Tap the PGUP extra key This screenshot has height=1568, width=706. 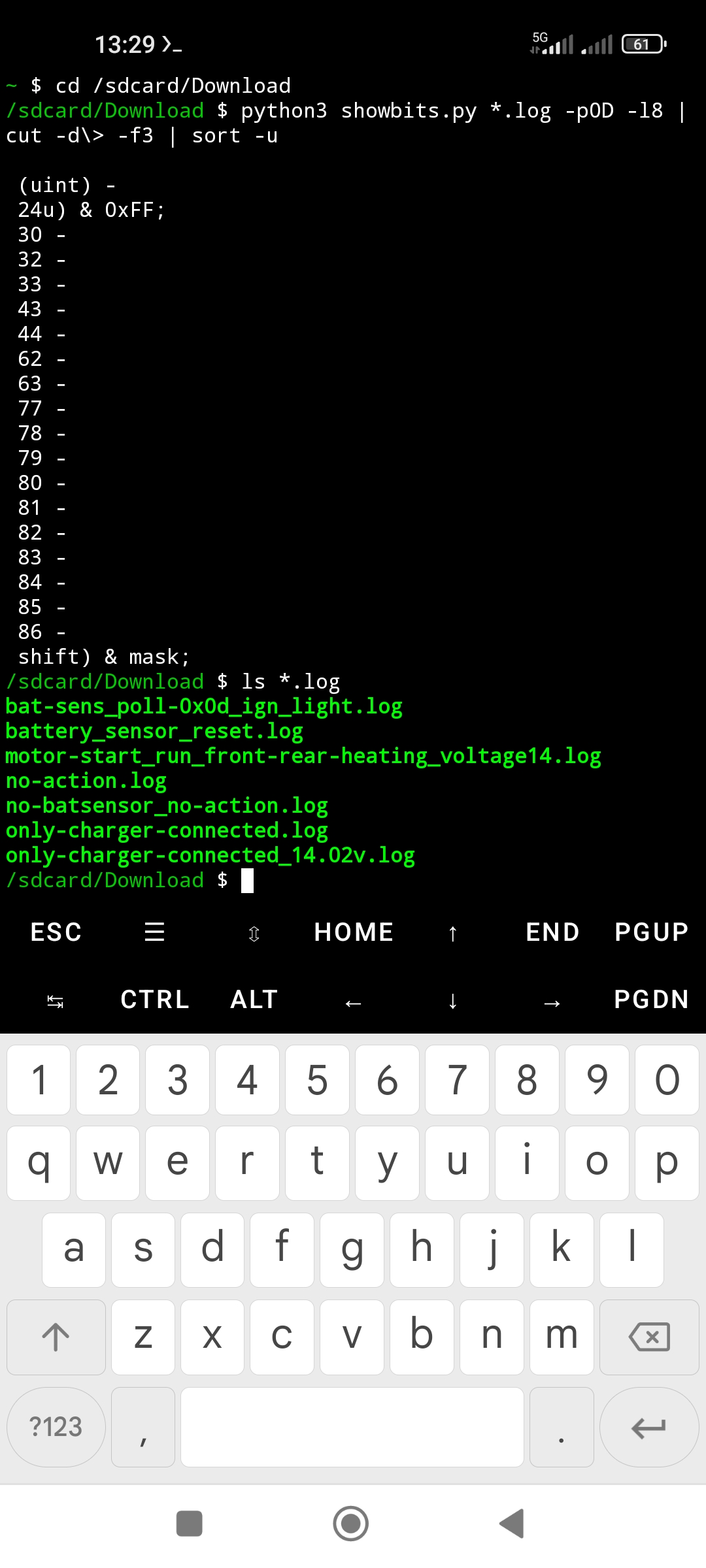coord(652,932)
